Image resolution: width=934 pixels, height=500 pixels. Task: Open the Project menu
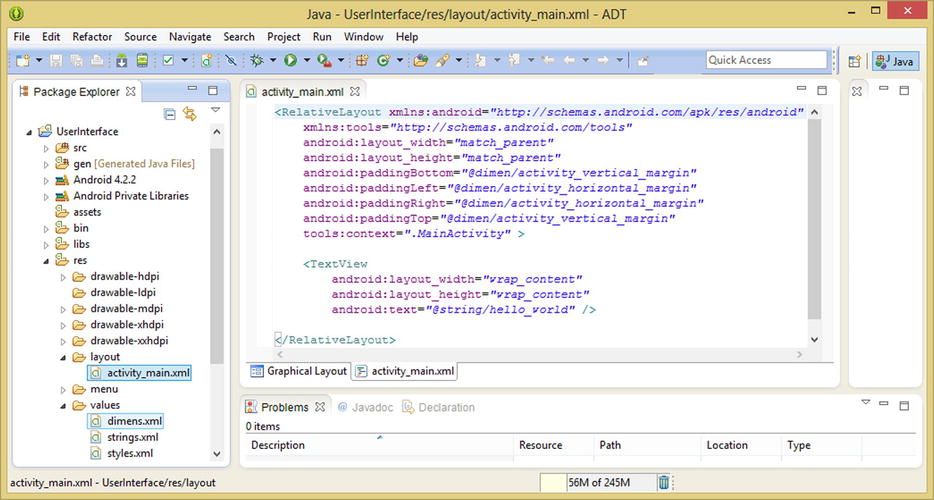[x=284, y=36]
